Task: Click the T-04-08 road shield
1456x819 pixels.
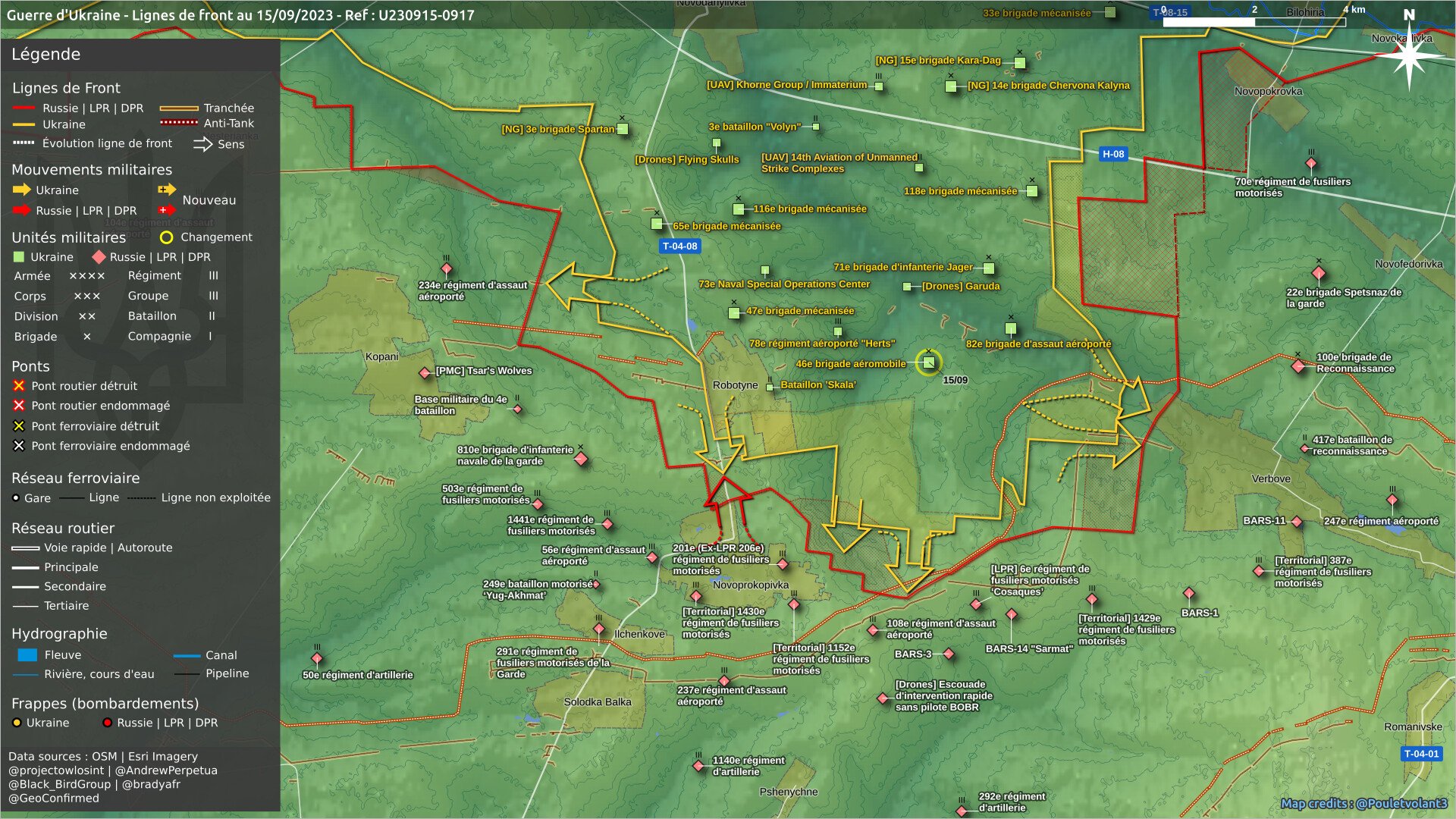Action: click(679, 246)
